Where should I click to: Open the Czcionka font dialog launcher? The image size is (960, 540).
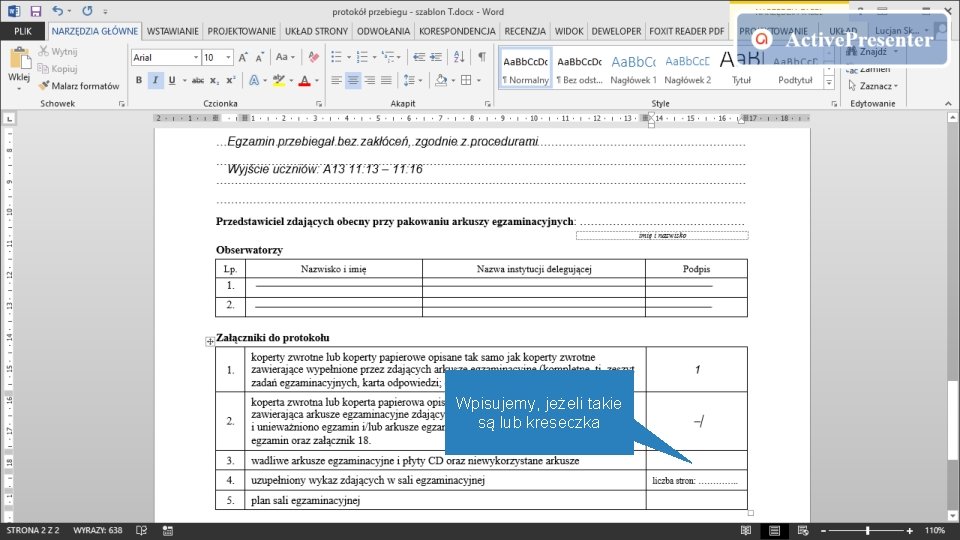(319, 104)
